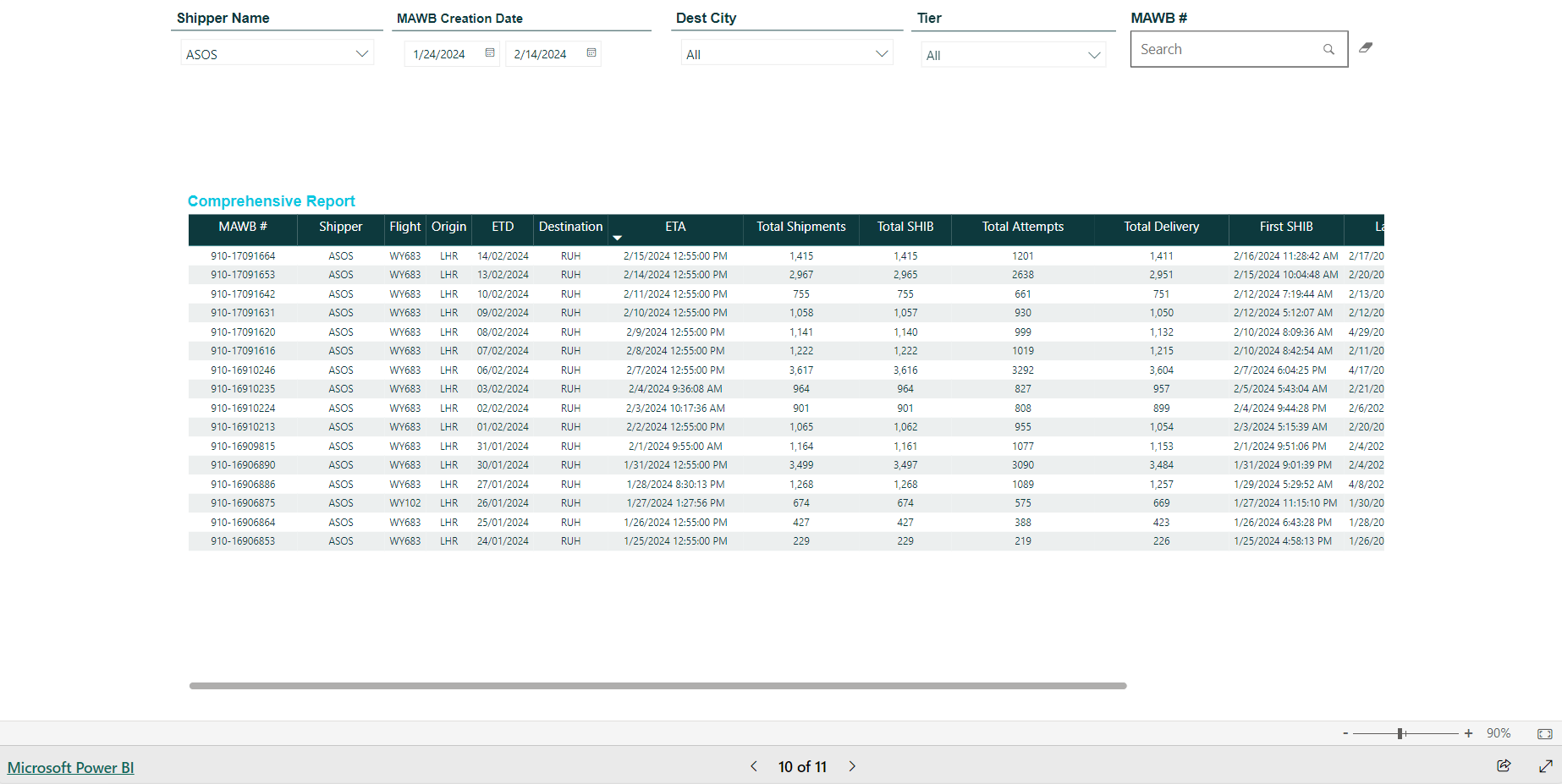This screenshot has height=784, width=1562.
Task: Click the zoom out minus button
Action: 1345,733
